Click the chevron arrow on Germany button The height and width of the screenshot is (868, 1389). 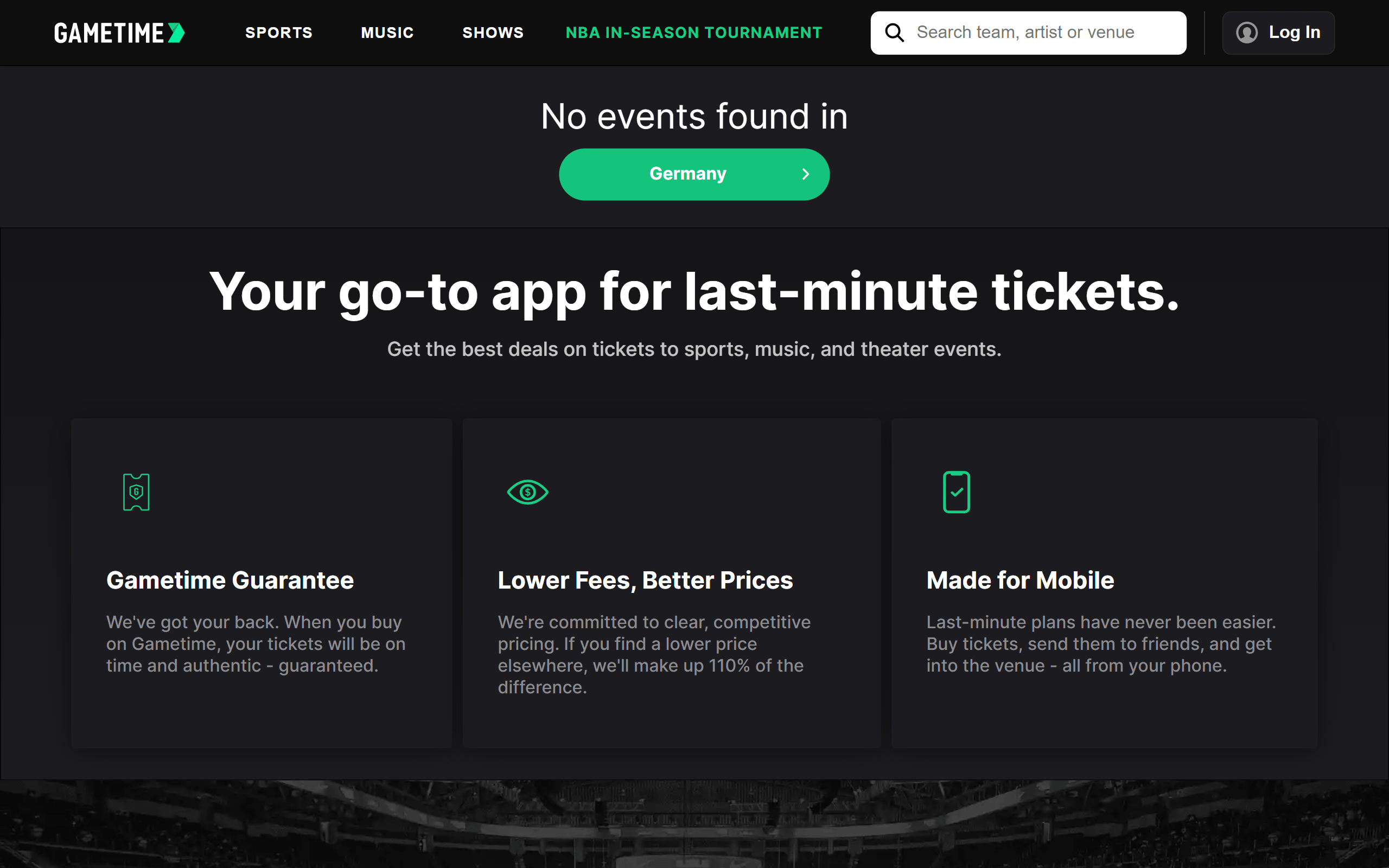[806, 174]
